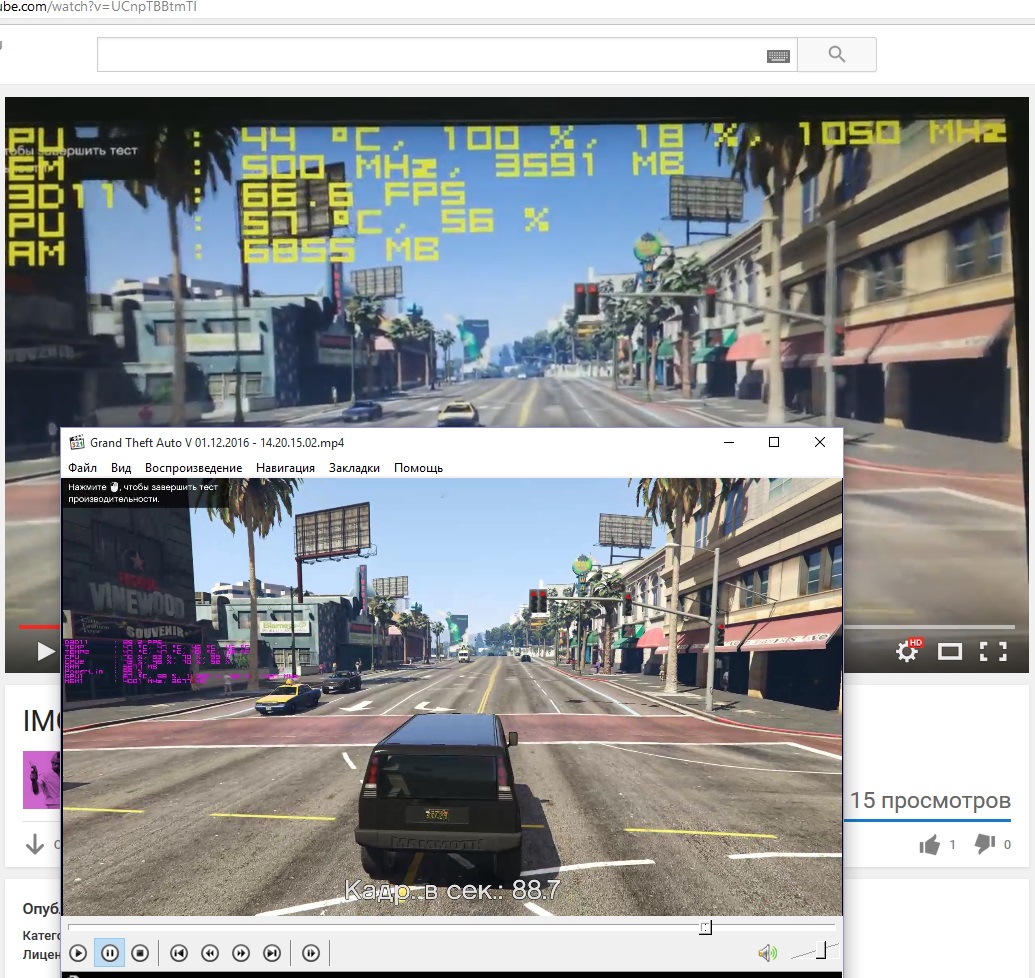Click the browser address bar URL

pyautogui.click(x=98, y=7)
